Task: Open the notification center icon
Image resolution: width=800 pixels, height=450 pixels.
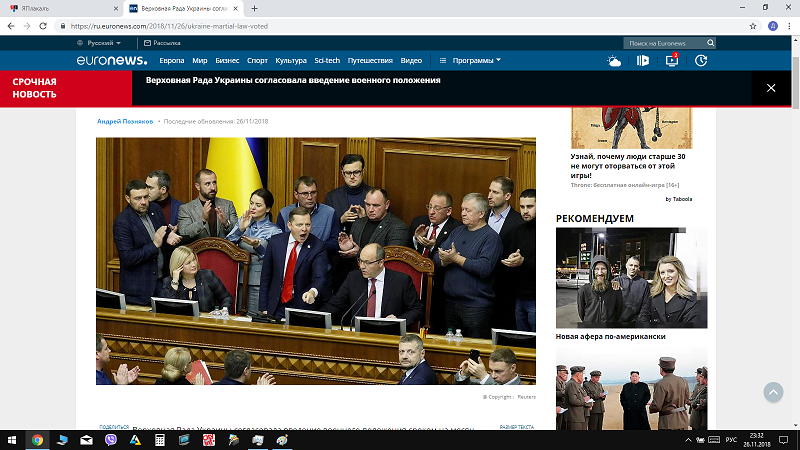Action: [784, 440]
